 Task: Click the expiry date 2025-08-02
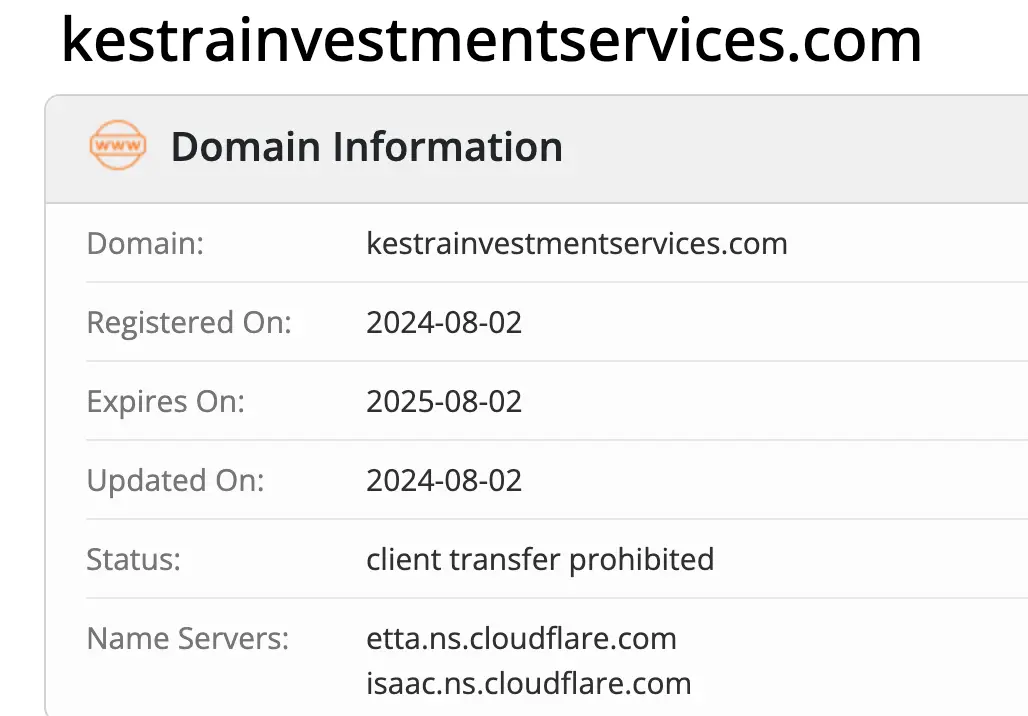444,401
